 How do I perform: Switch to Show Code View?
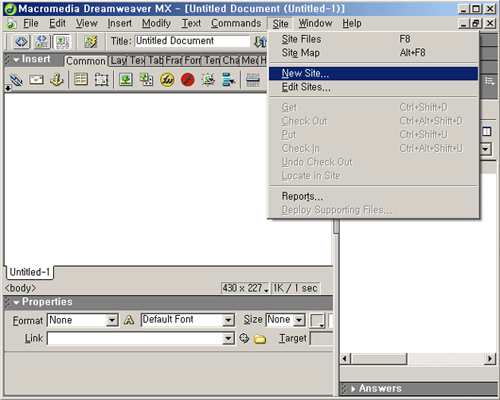tap(21, 42)
